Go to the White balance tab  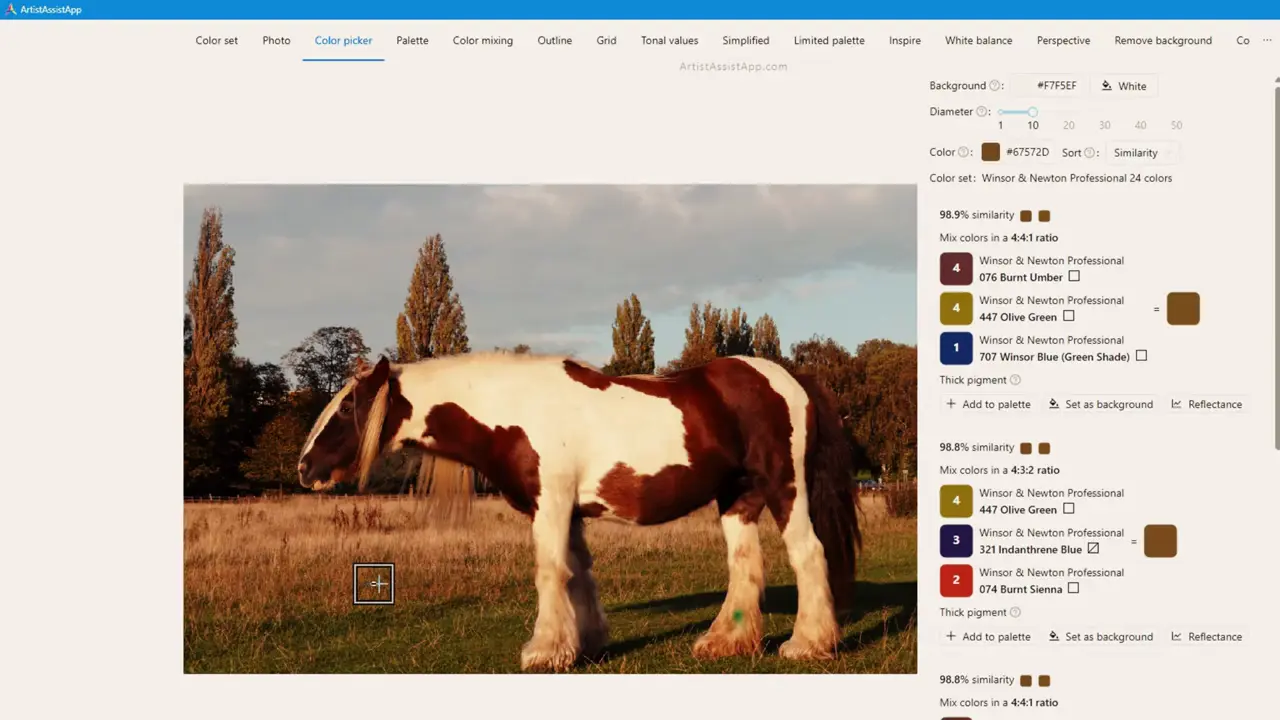[978, 41]
